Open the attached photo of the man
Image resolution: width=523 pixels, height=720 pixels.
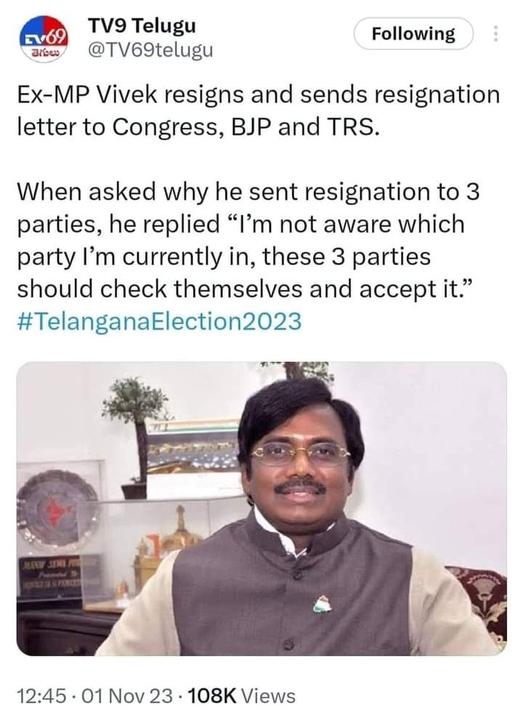point(262,508)
